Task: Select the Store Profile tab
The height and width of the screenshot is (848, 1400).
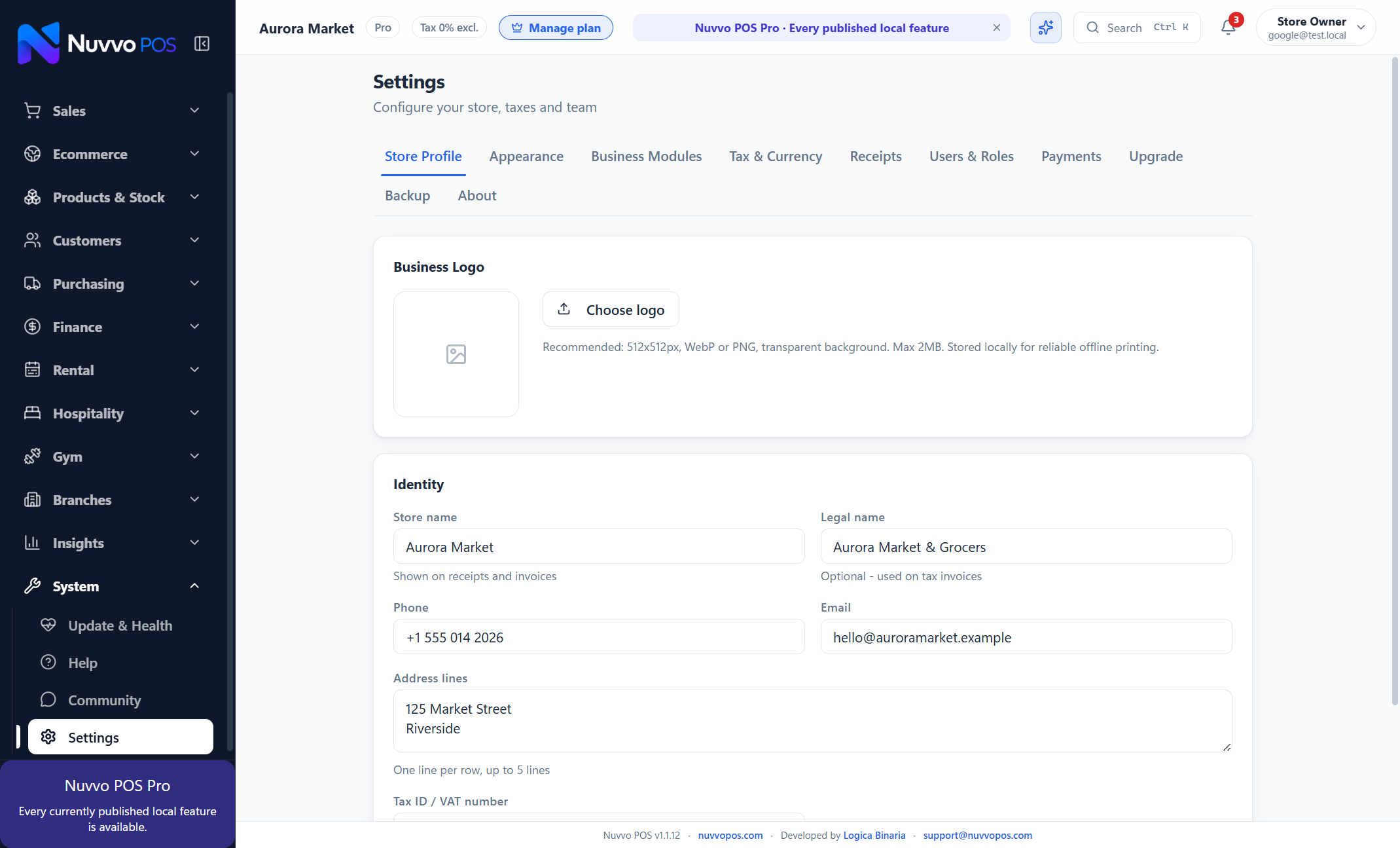Action: tap(423, 157)
